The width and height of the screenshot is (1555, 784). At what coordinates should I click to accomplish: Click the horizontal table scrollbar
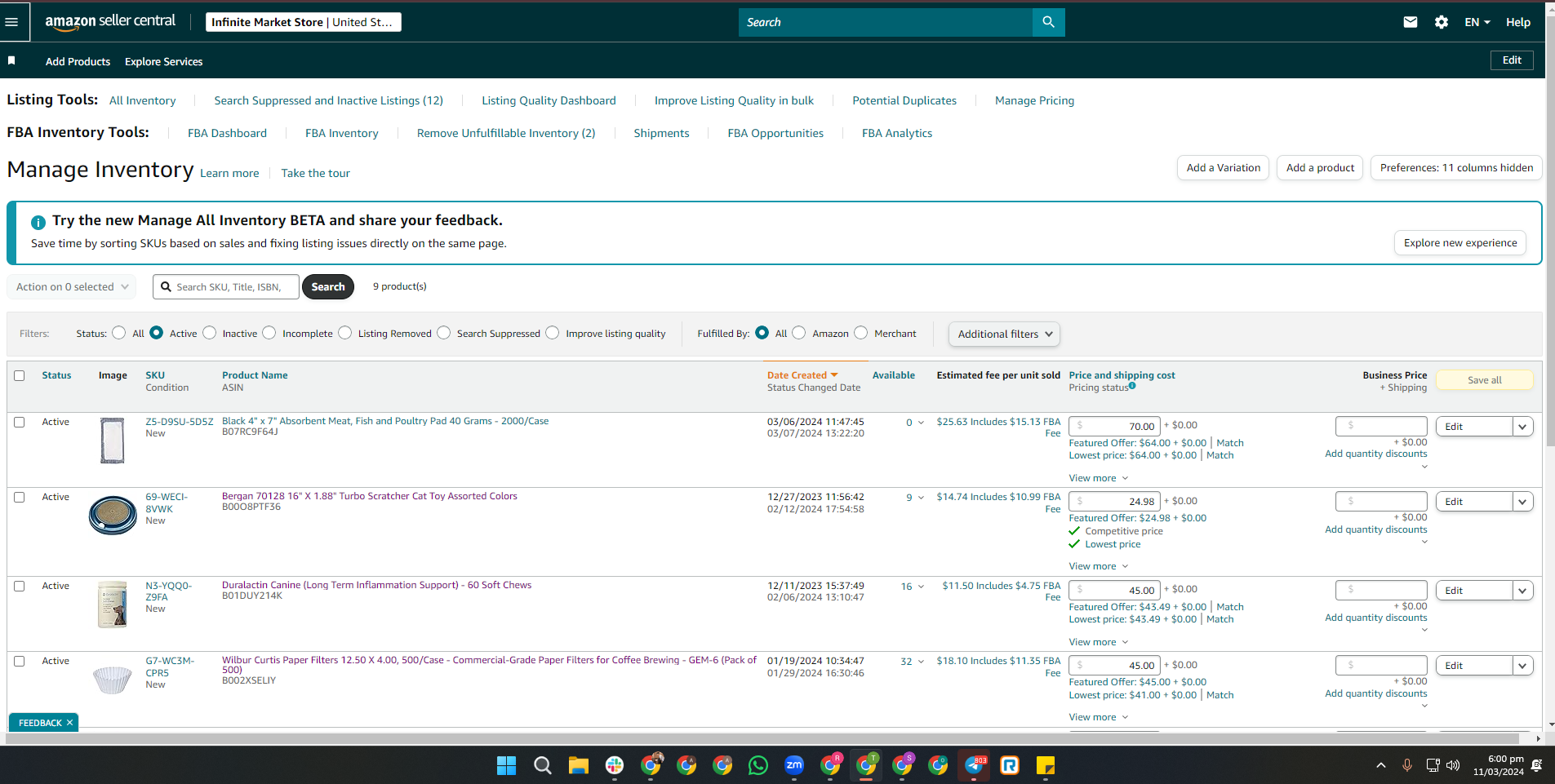point(764,738)
